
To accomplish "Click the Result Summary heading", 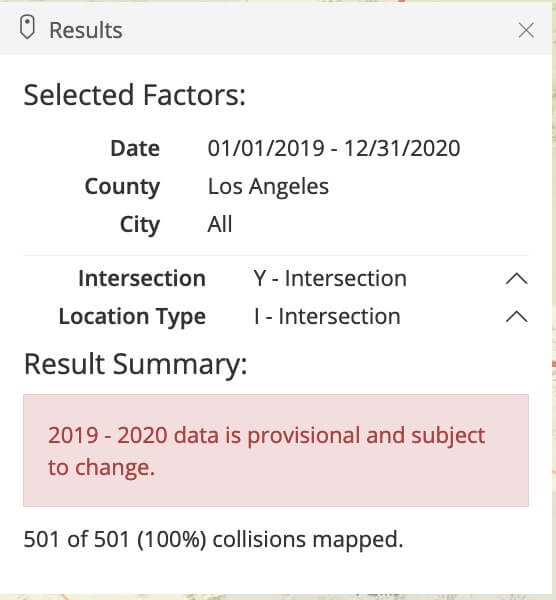I will pos(135,364).
